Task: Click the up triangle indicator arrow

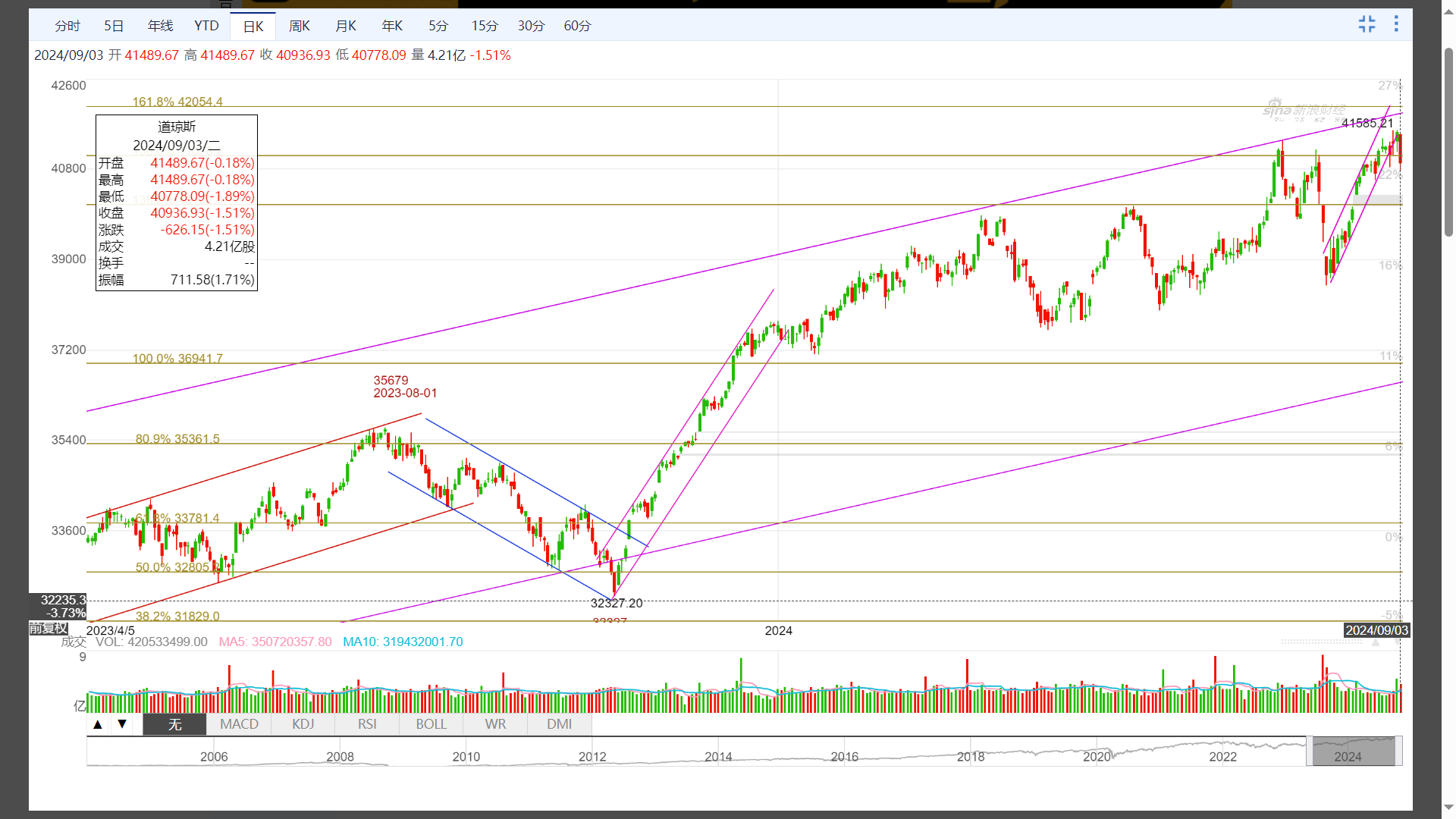Action: [98, 724]
